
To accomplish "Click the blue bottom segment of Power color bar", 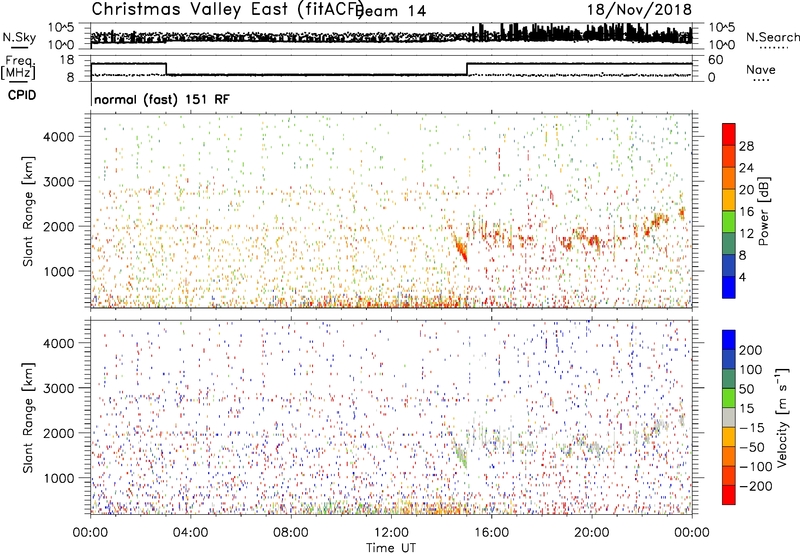I will click(x=729, y=287).
